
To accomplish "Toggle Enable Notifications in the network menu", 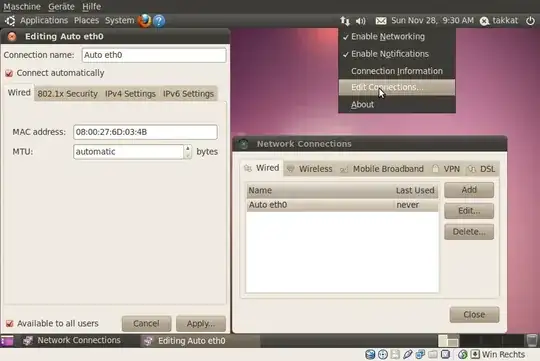I will [397, 54].
